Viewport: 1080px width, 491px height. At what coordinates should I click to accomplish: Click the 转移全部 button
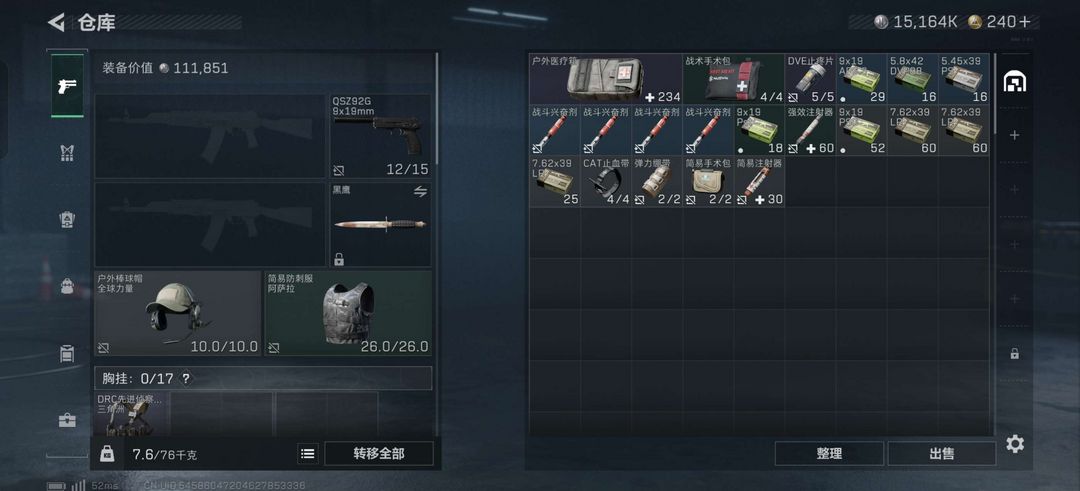[379, 454]
